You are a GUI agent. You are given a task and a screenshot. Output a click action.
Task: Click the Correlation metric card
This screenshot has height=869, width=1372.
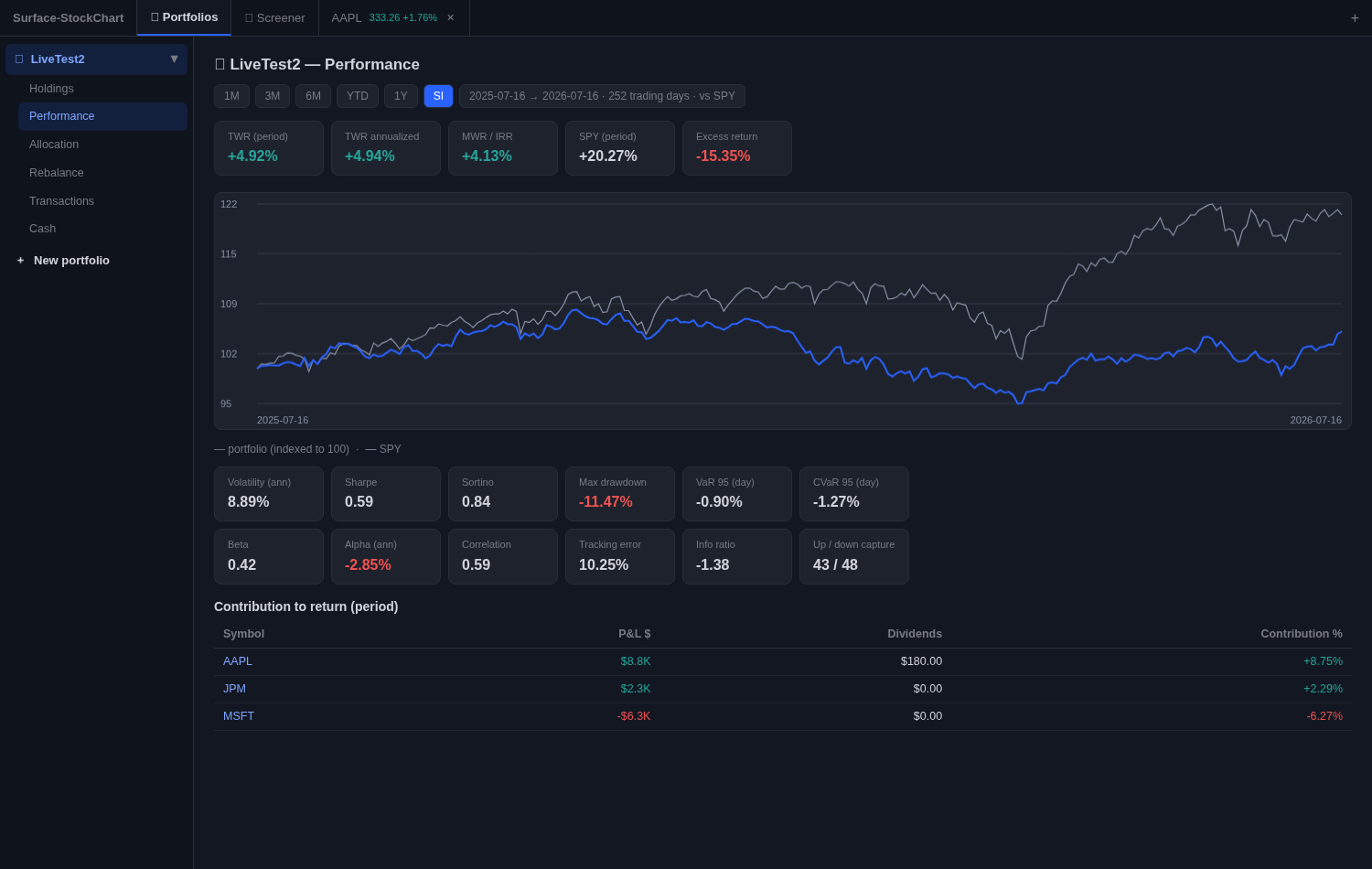point(503,556)
